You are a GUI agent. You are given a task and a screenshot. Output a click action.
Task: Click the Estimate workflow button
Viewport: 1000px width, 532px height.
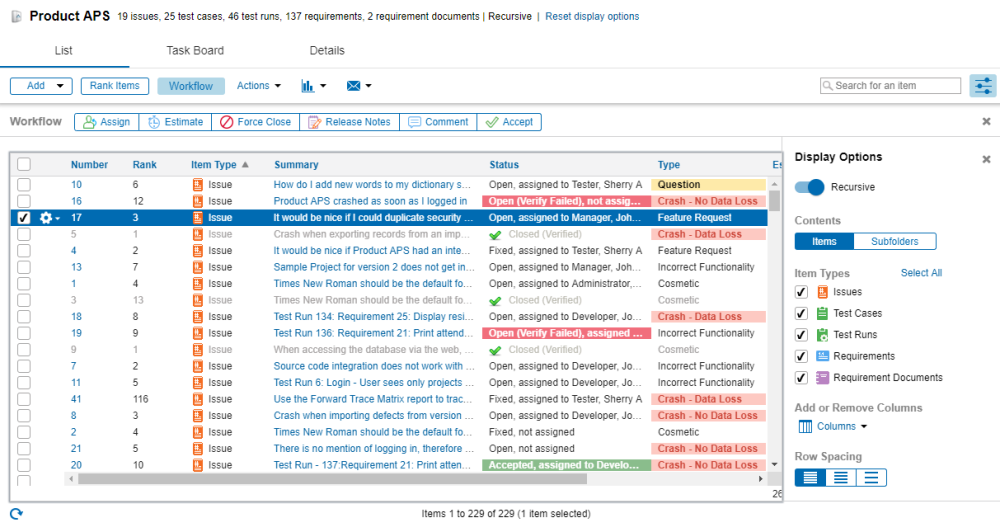point(175,122)
